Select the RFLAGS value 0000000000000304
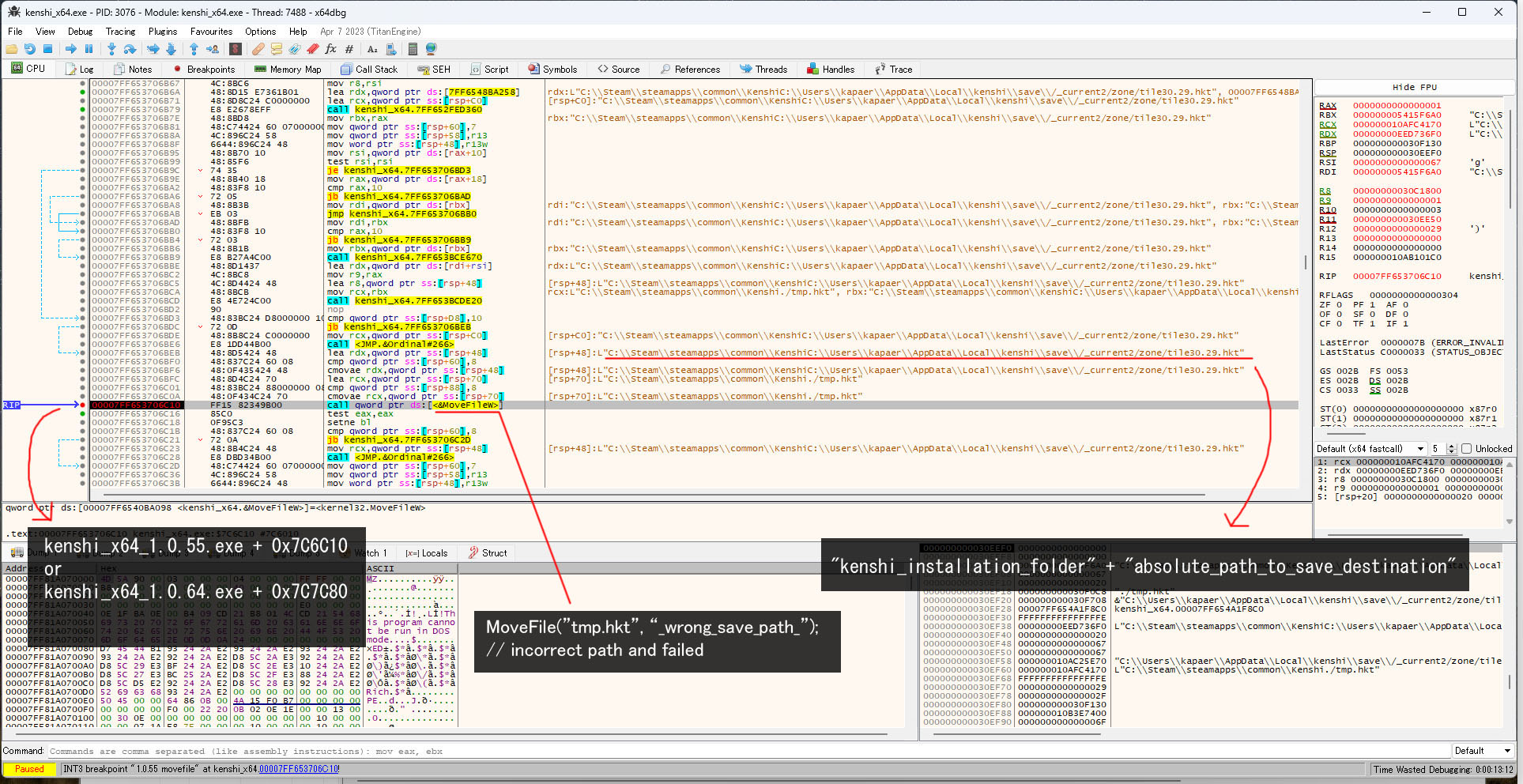The height and width of the screenshot is (784, 1523). click(1414, 296)
